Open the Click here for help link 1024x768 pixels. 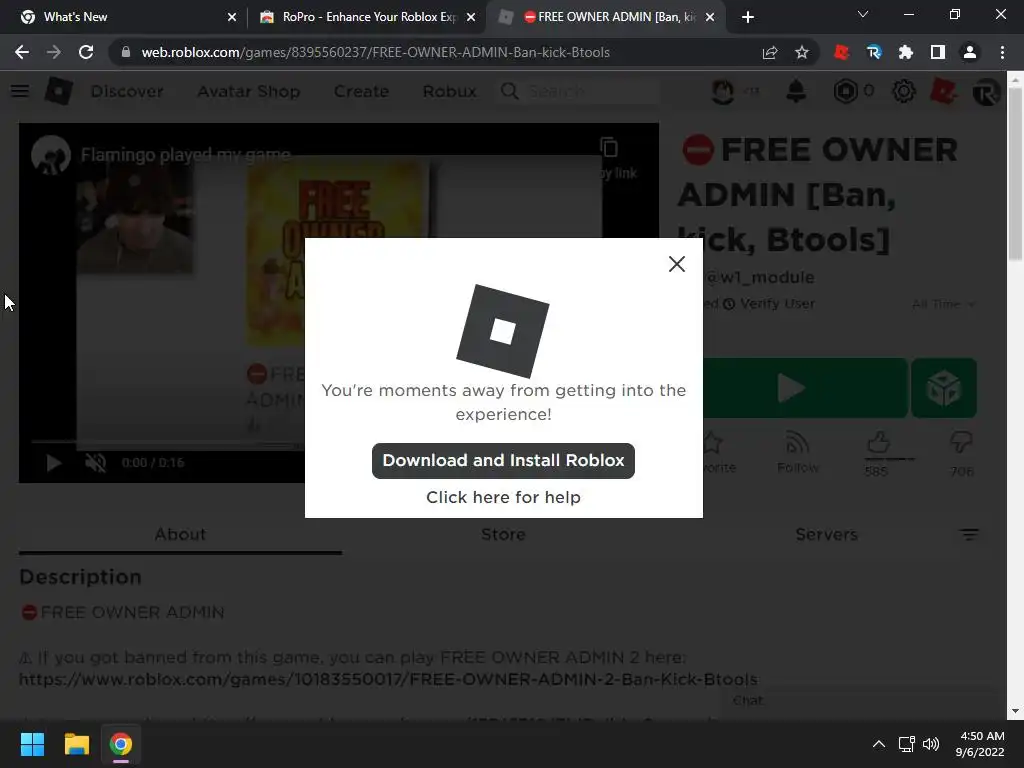(503, 497)
